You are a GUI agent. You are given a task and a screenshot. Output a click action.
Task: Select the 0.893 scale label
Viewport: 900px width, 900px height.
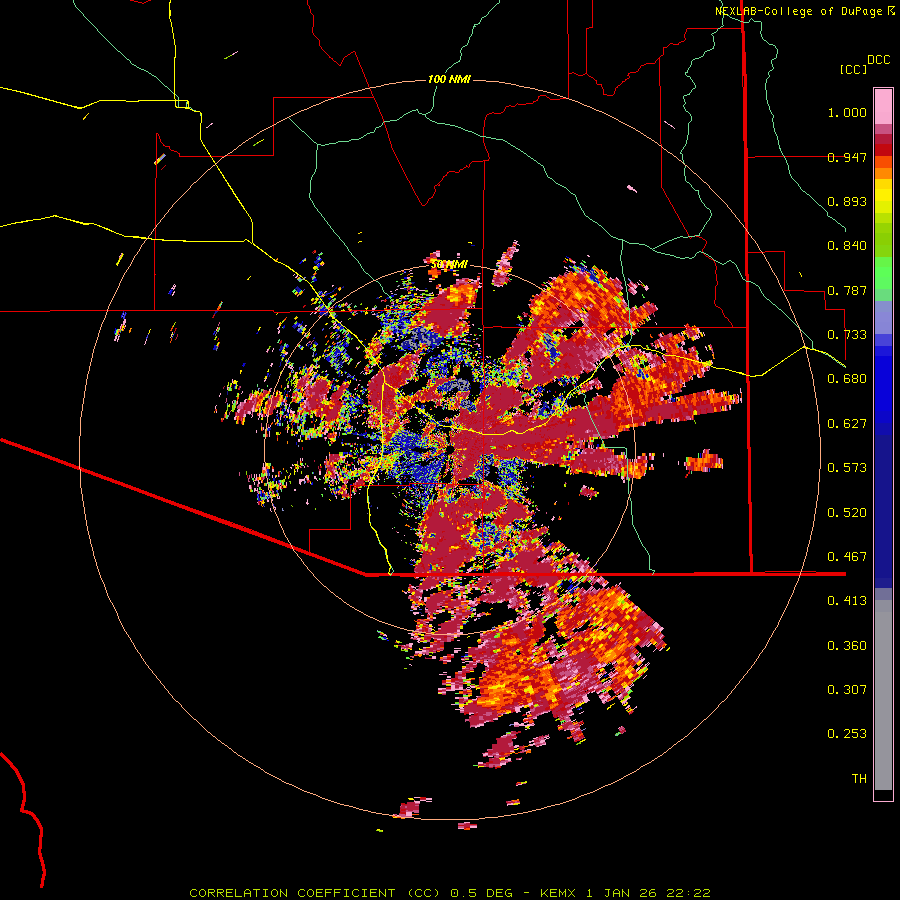point(847,201)
